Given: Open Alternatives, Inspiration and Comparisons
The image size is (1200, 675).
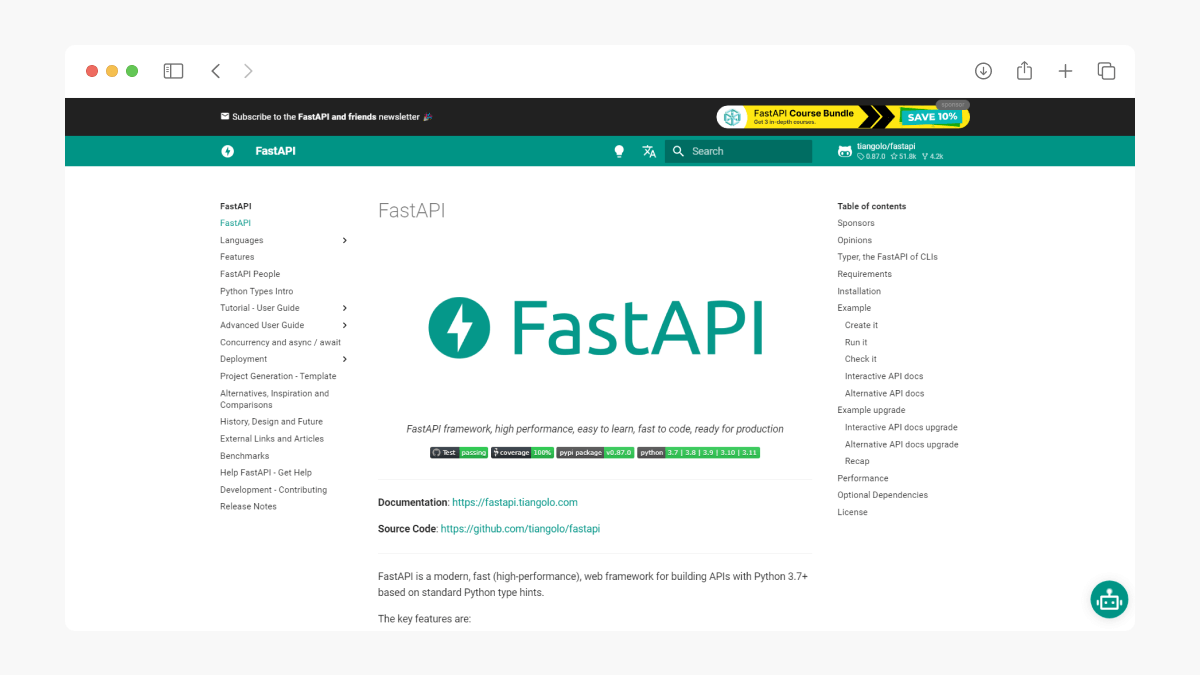Looking at the screenshot, I should coord(274,399).
